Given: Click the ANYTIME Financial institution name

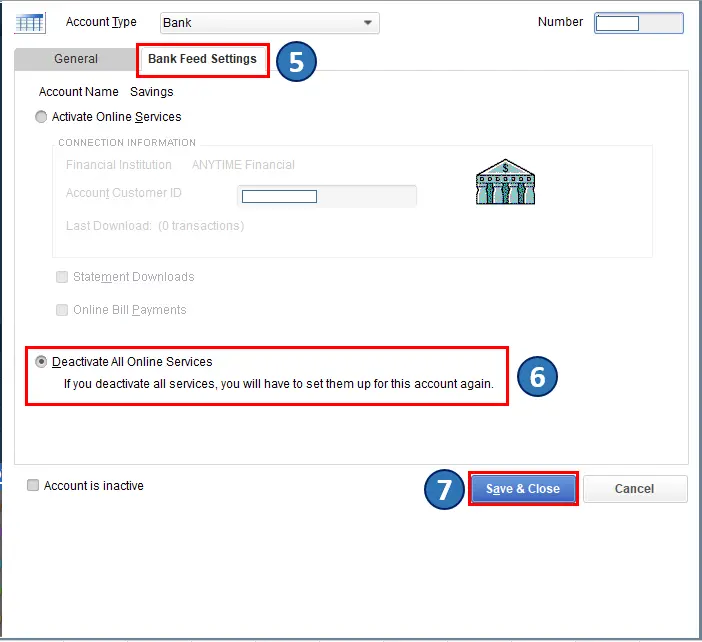Looking at the screenshot, I should pyautogui.click(x=243, y=165).
